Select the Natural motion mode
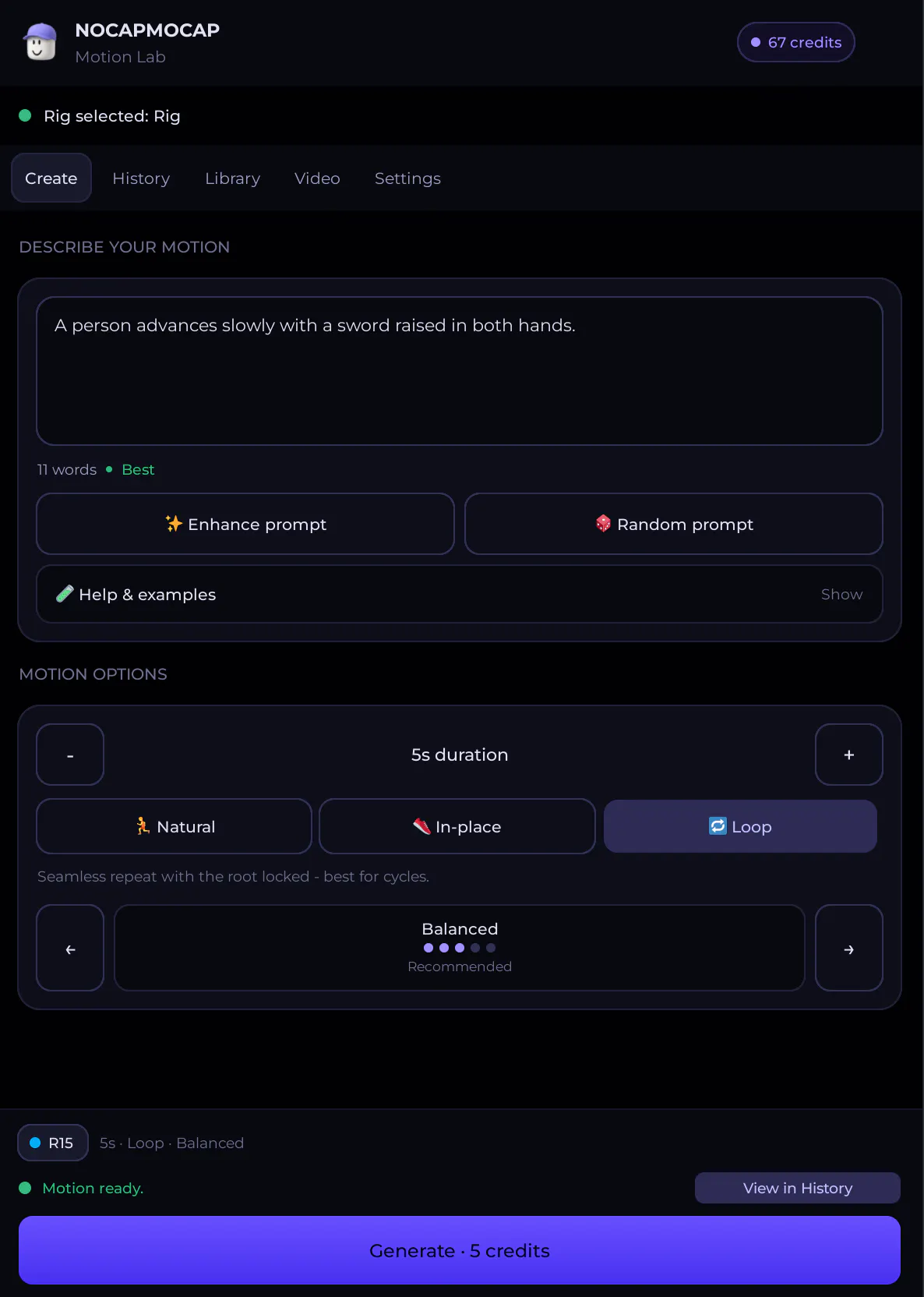This screenshot has height=1297, width=924. (x=174, y=826)
